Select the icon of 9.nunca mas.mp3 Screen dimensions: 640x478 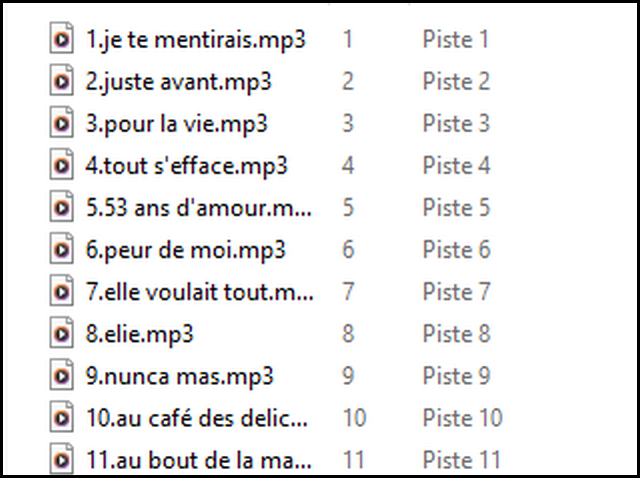tap(62, 376)
